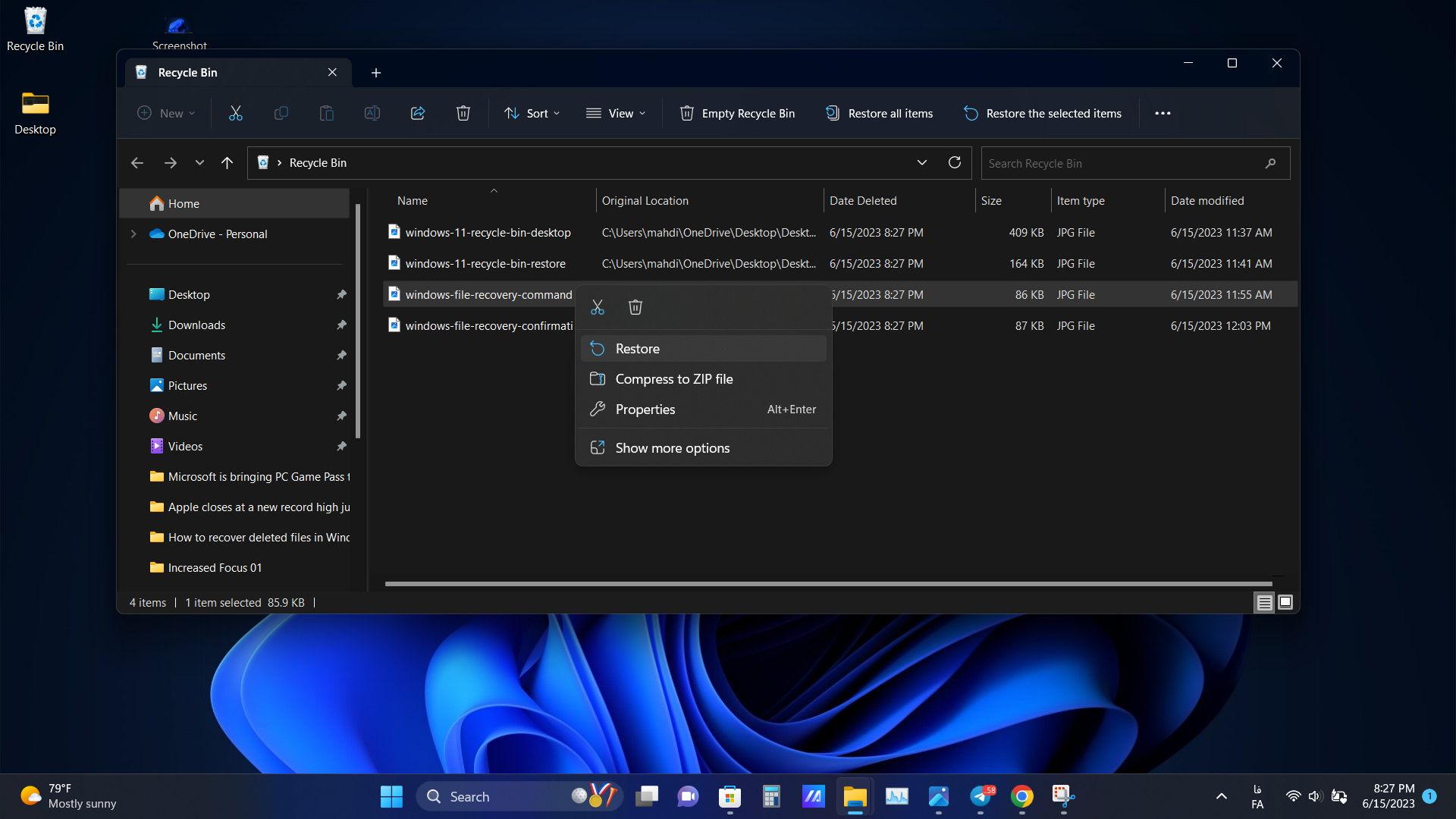Viewport: 1456px width, 819px height.
Task: Sort by Item type column header
Action: pos(1107,201)
